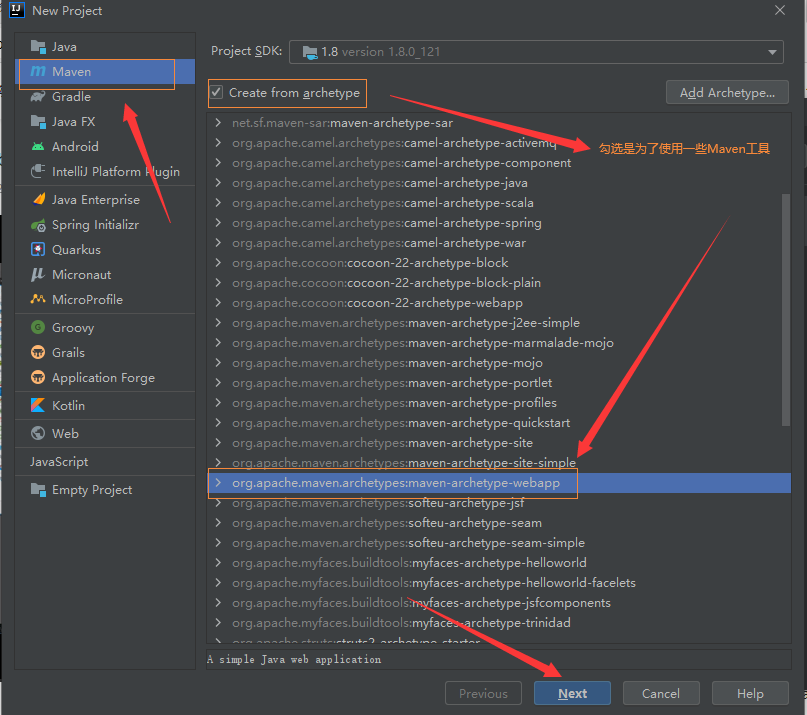Click the SDK folder icon in dropdown
Screen dimensions: 807x715
point(310,52)
